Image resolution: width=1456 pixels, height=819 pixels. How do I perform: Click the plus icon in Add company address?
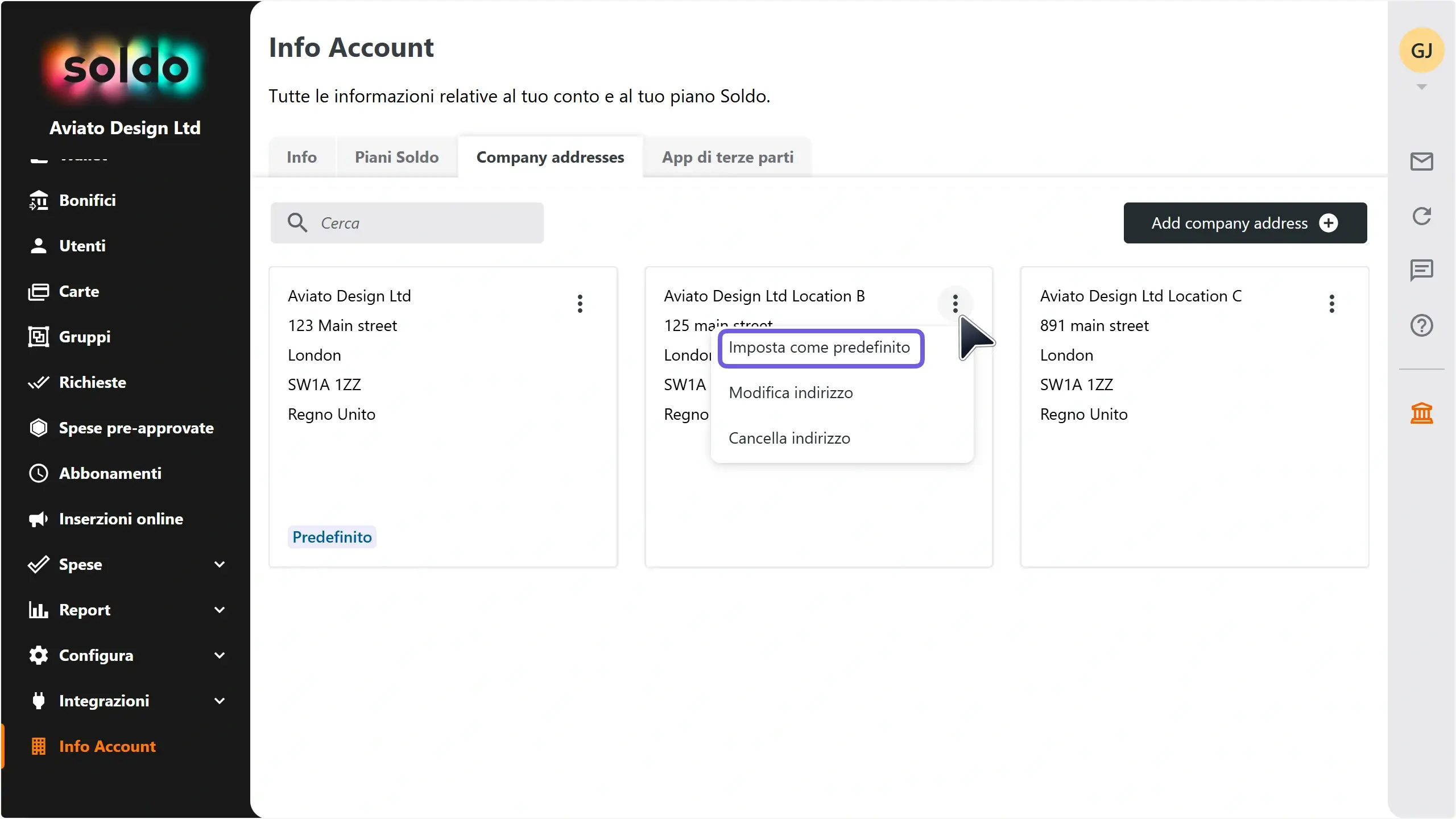point(1329,223)
